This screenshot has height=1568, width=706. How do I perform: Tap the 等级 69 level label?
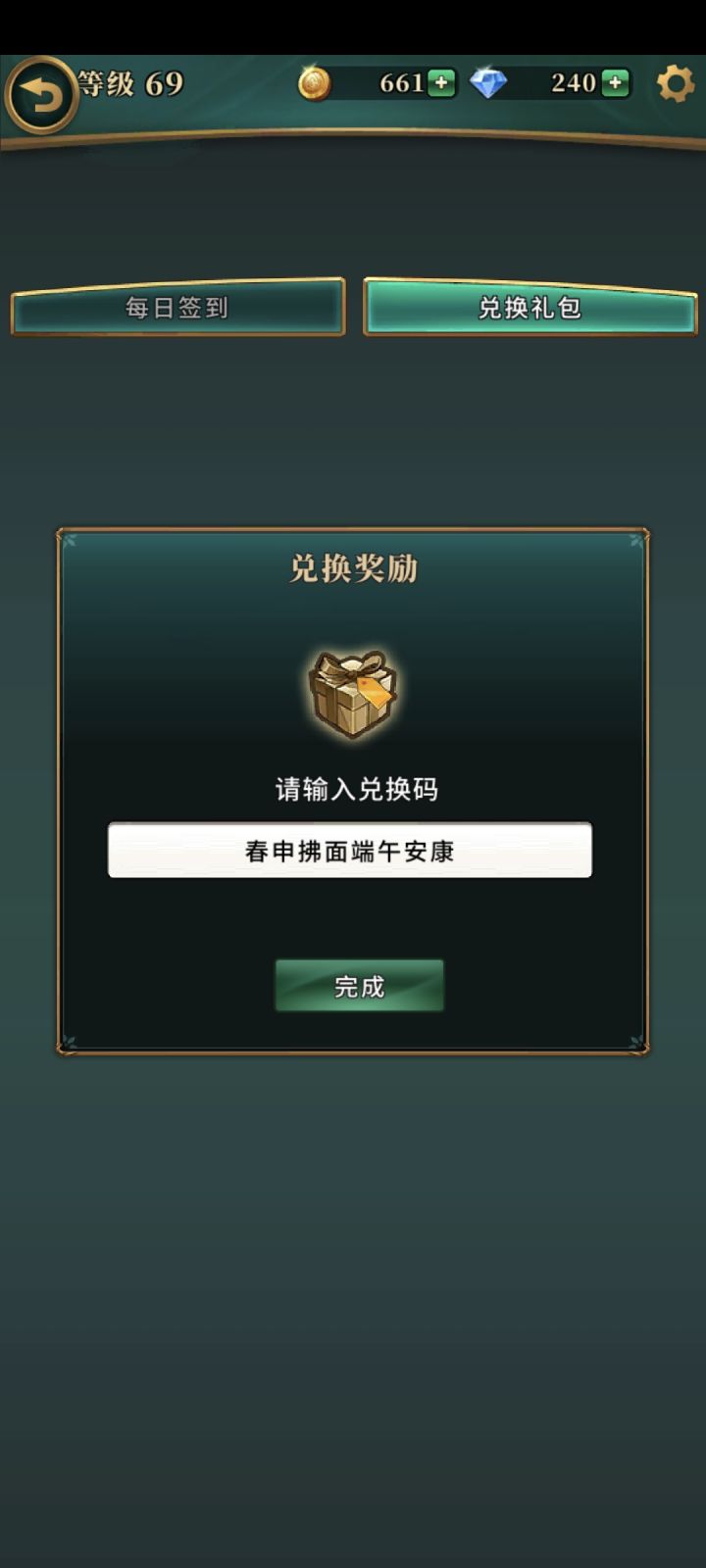pyautogui.click(x=131, y=84)
